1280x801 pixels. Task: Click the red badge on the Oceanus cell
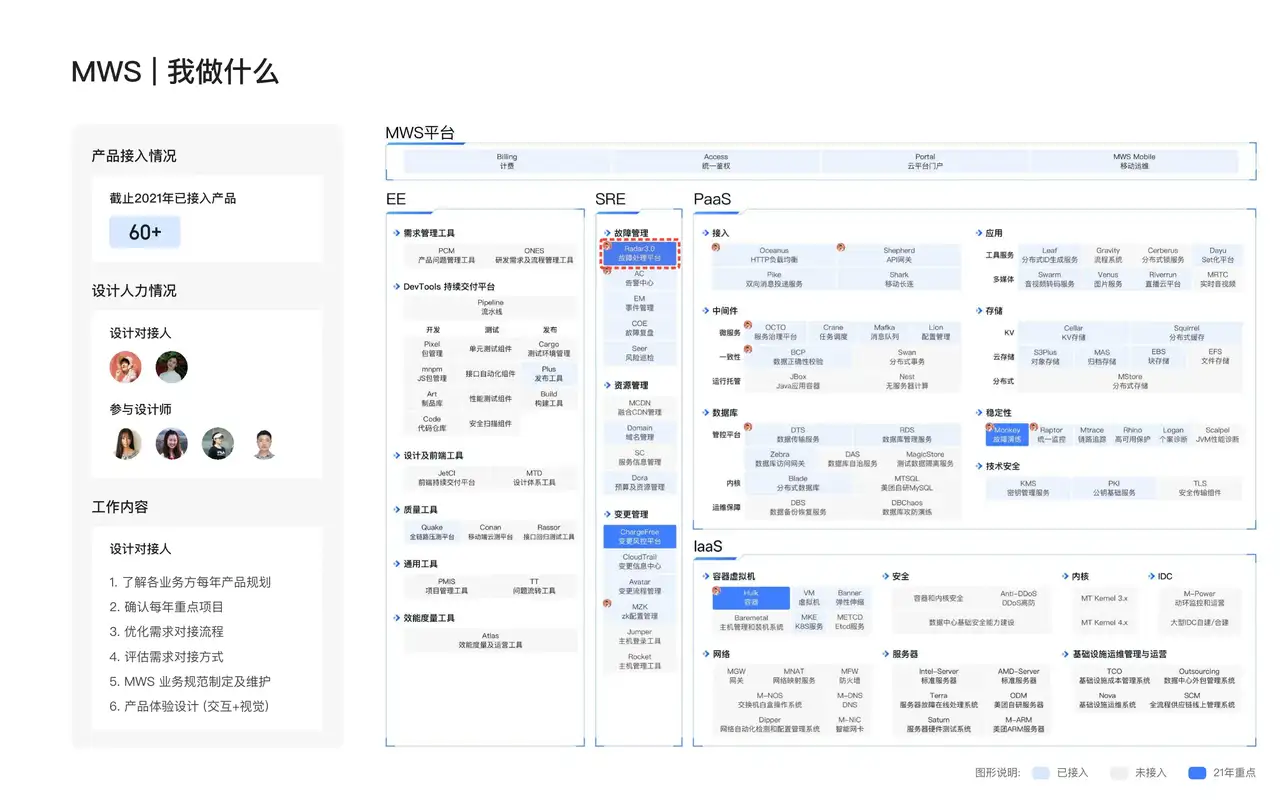click(716, 246)
